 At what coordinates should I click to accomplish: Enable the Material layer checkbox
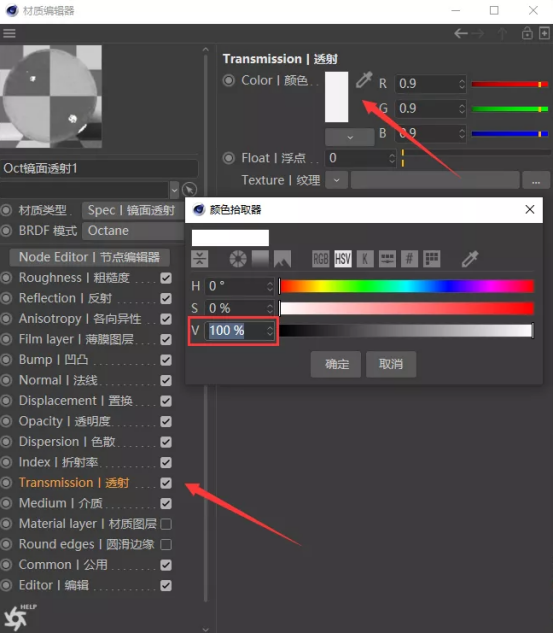point(166,524)
